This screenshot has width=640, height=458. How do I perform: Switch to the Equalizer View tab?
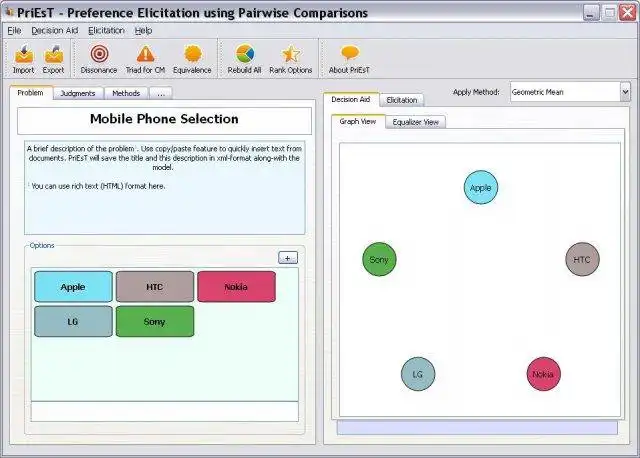point(416,122)
